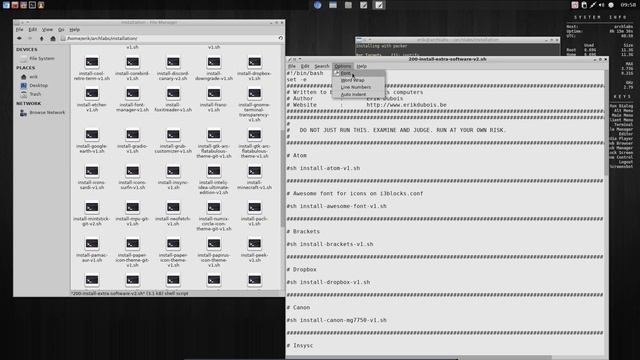Open the Edit menu in File Manager

(x=33, y=29)
